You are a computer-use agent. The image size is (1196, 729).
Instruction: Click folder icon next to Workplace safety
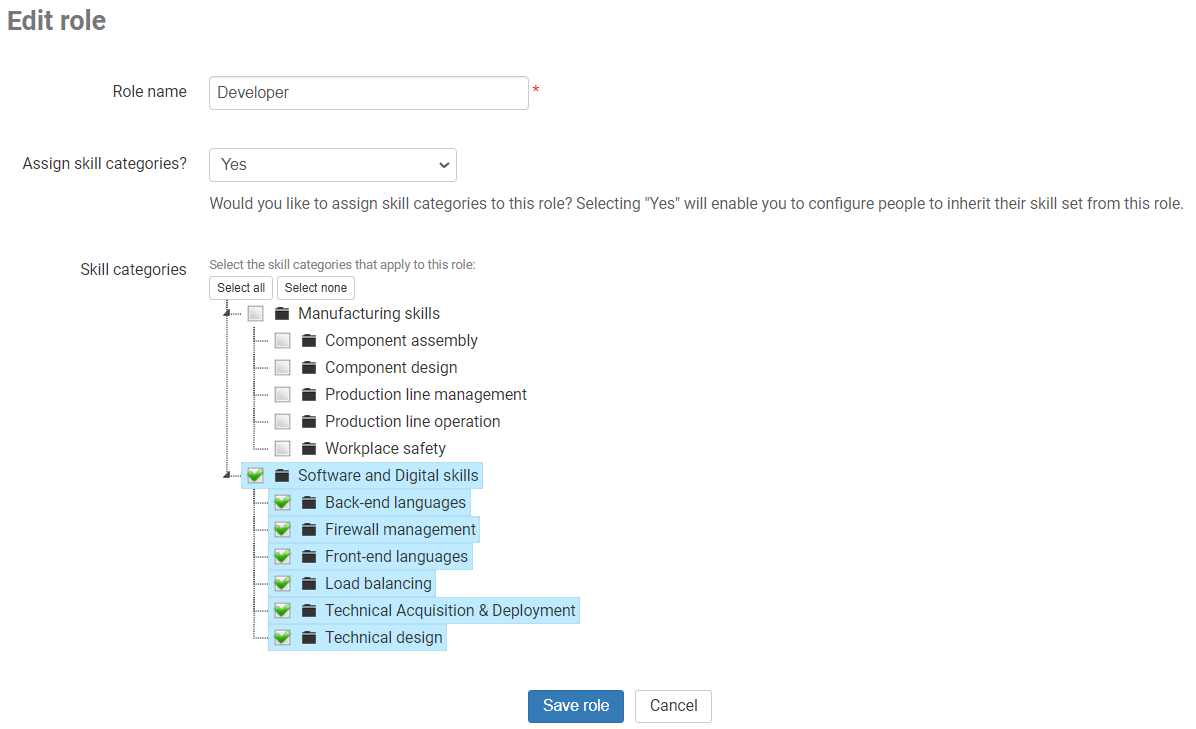[309, 449]
